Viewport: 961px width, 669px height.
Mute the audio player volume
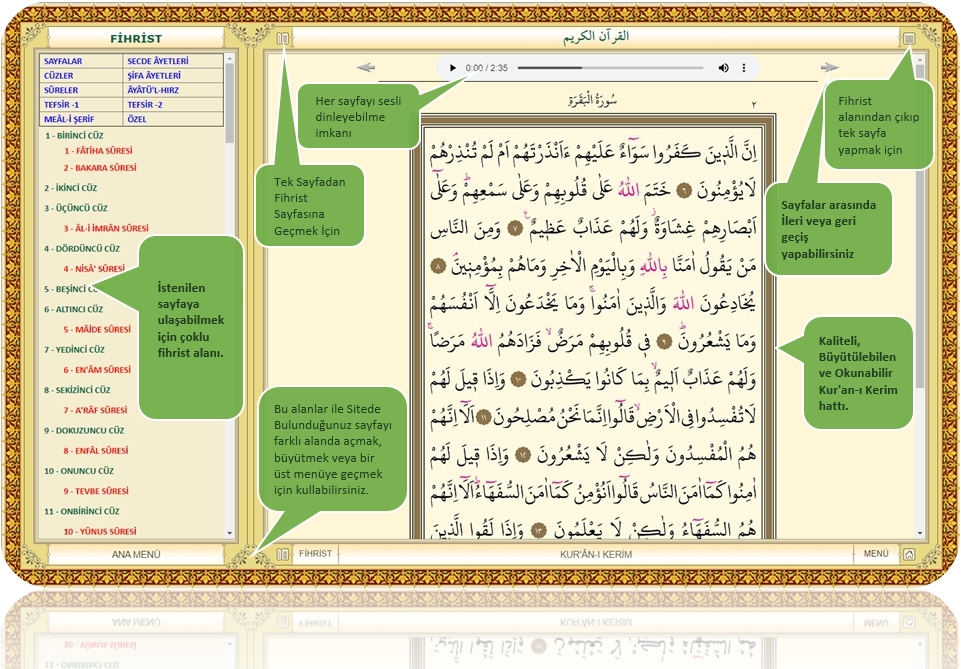pos(723,68)
